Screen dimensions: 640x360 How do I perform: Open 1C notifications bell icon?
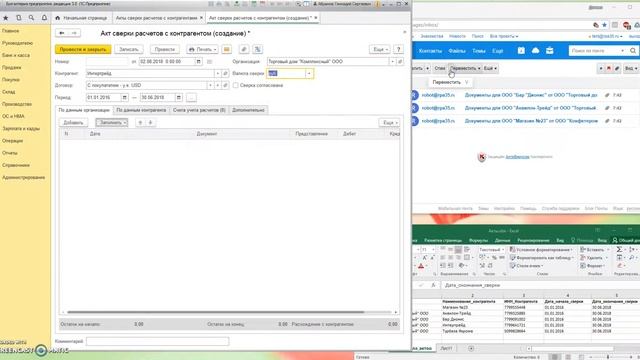(44, 18)
